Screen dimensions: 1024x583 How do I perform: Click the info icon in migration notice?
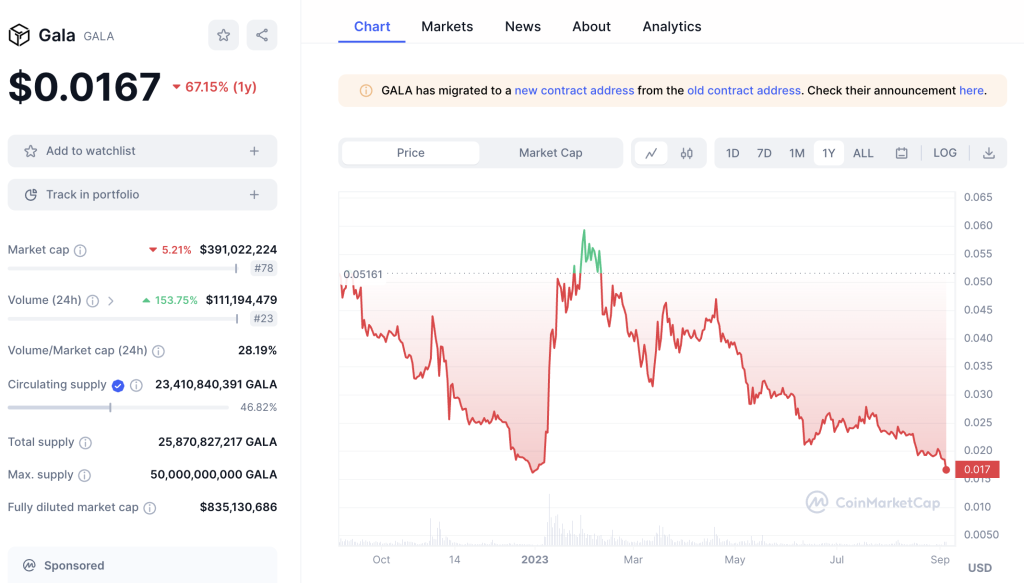[x=366, y=91]
